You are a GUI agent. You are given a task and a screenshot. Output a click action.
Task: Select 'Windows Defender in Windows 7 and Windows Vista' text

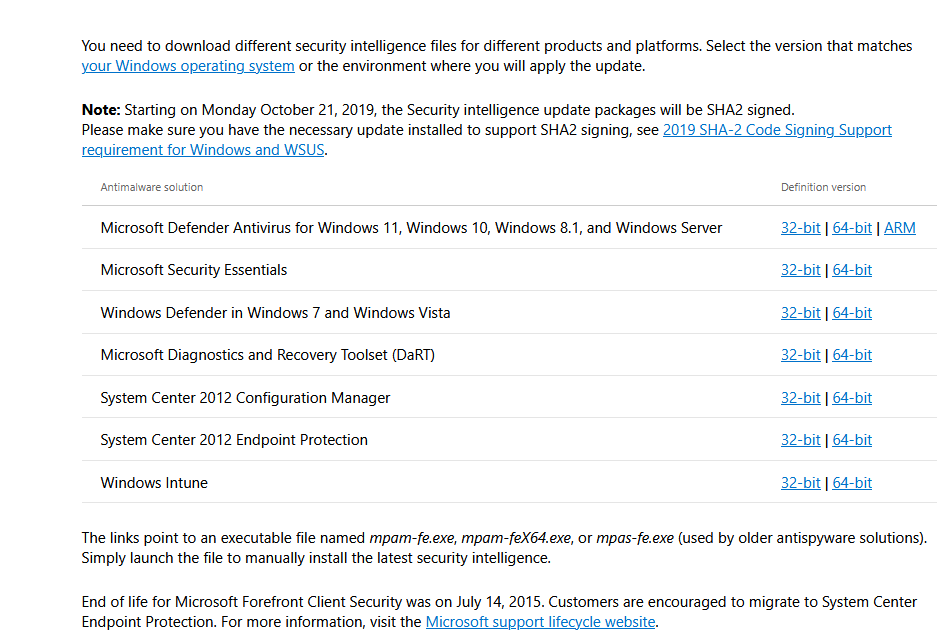tap(275, 313)
